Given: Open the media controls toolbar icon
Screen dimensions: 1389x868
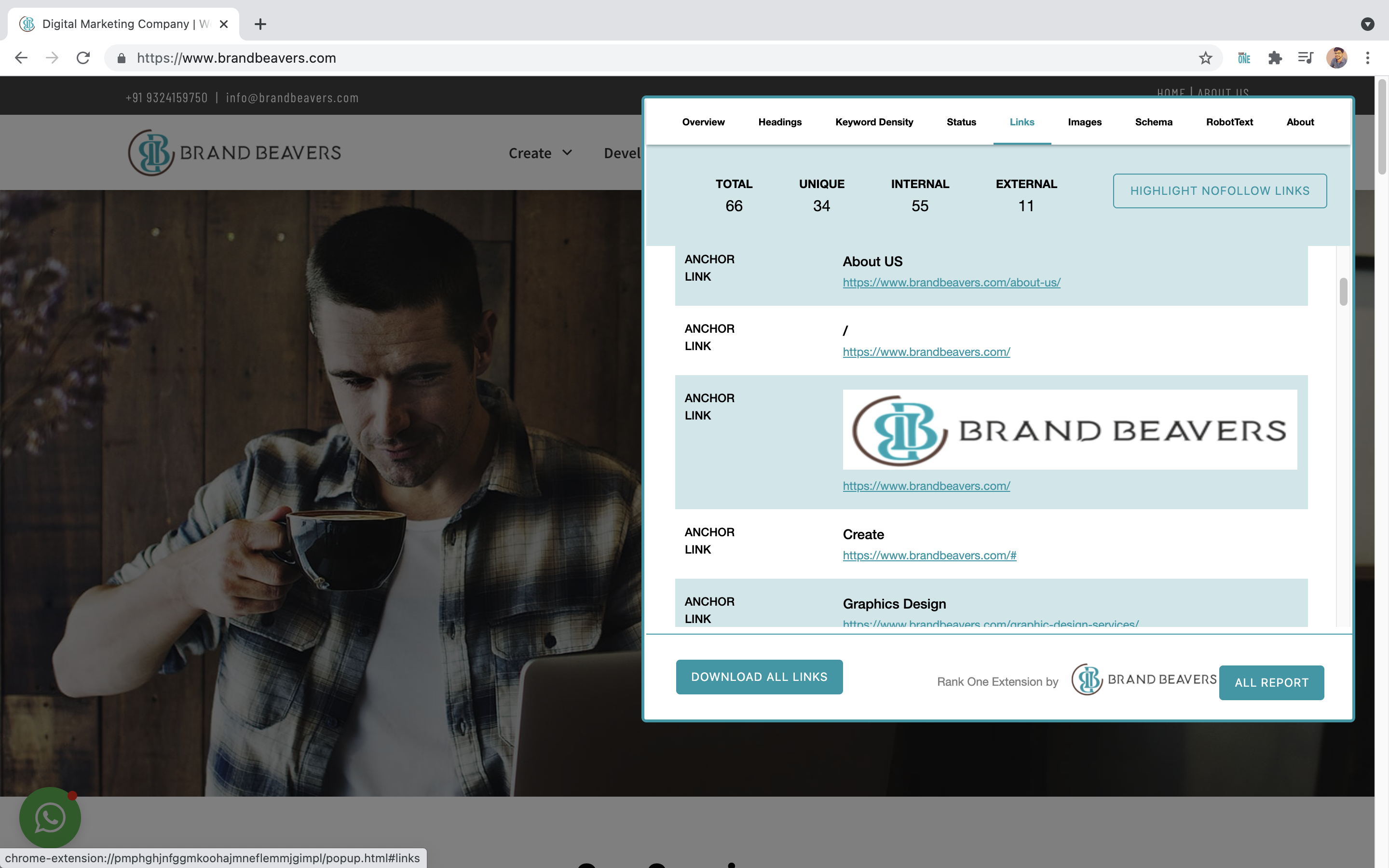Looking at the screenshot, I should pyautogui.click(x=1305, y=57).
